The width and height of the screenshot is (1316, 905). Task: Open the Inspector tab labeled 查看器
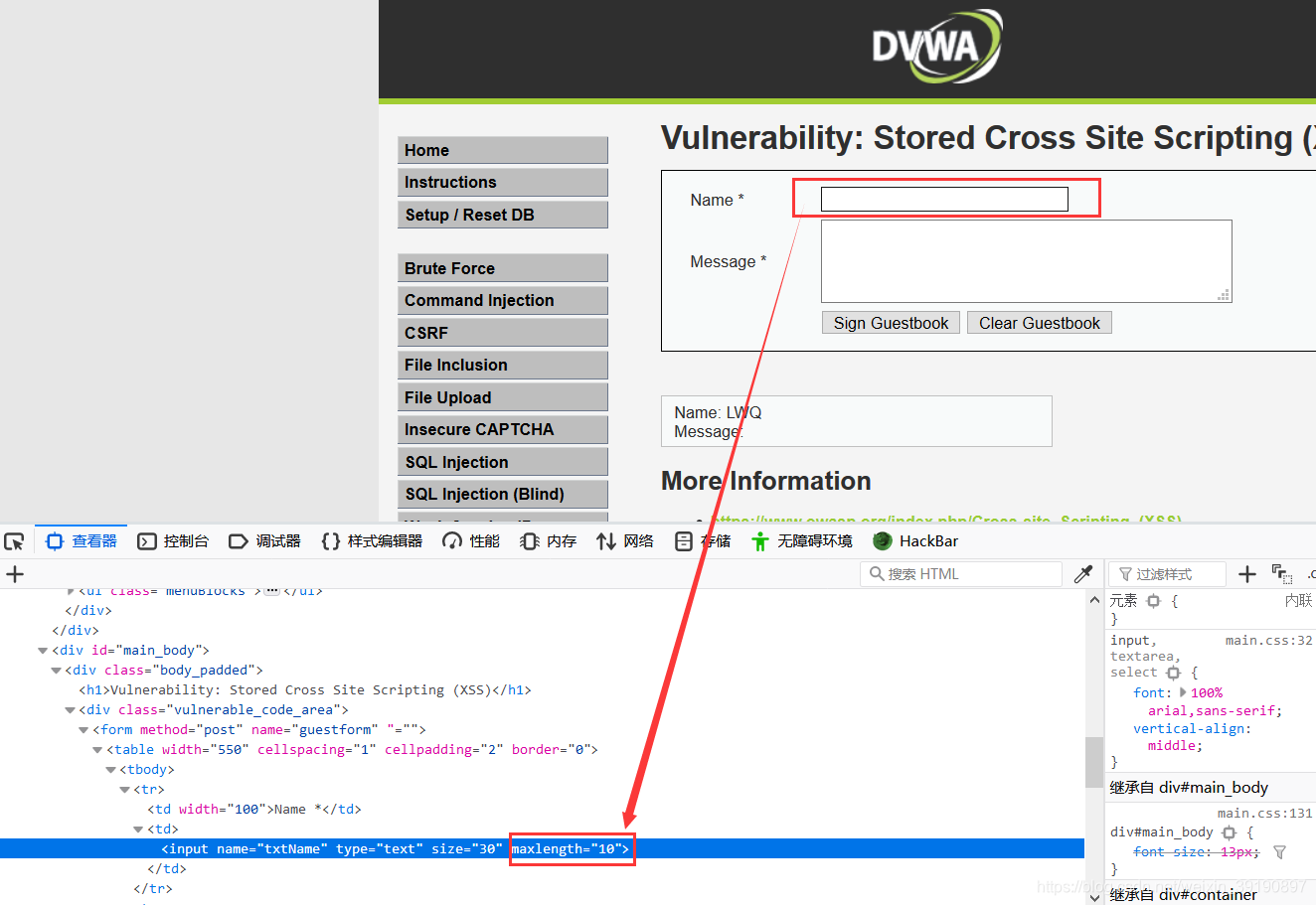click(83, 541)
